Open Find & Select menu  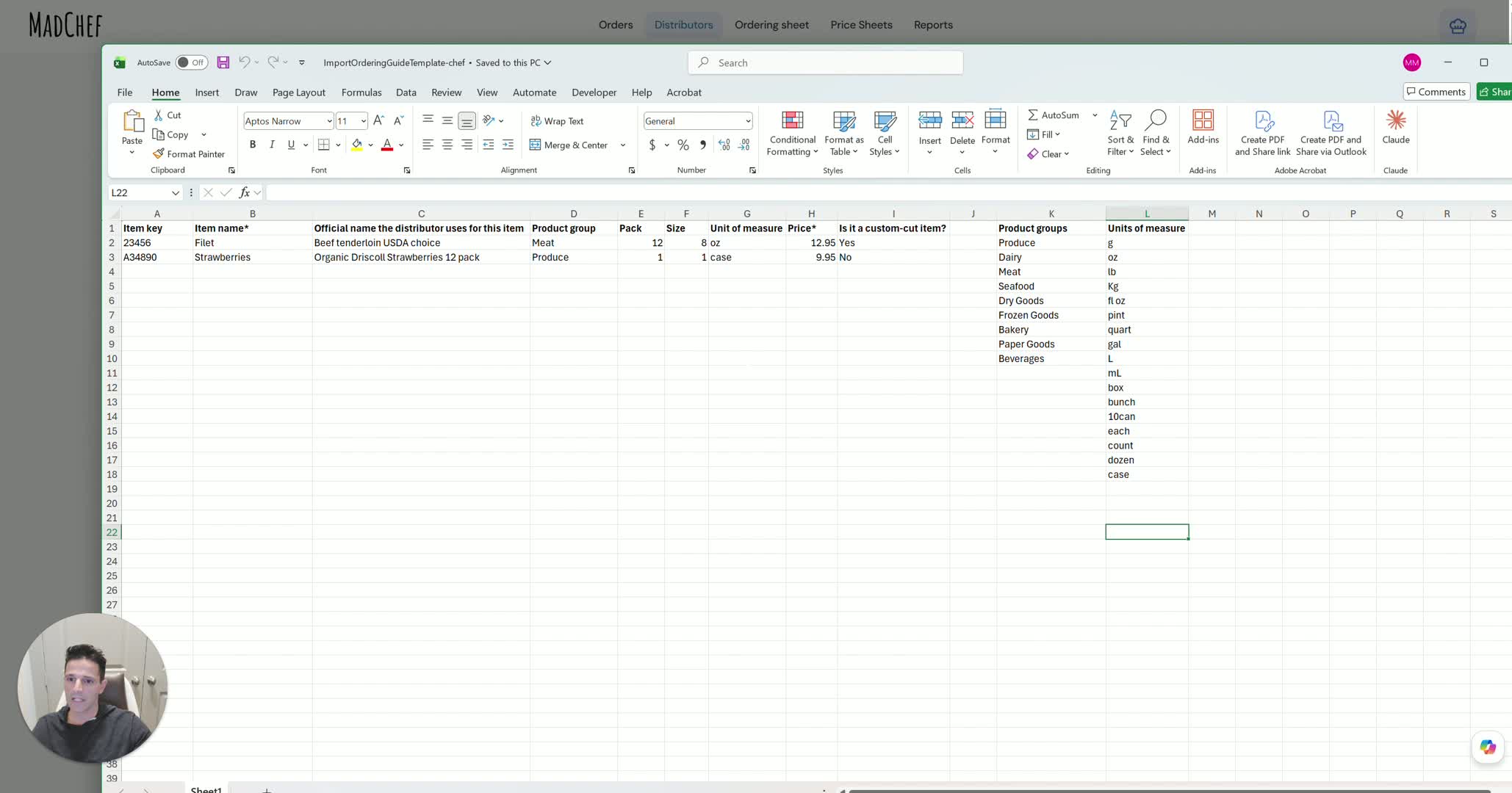(x=1156, y=133)
